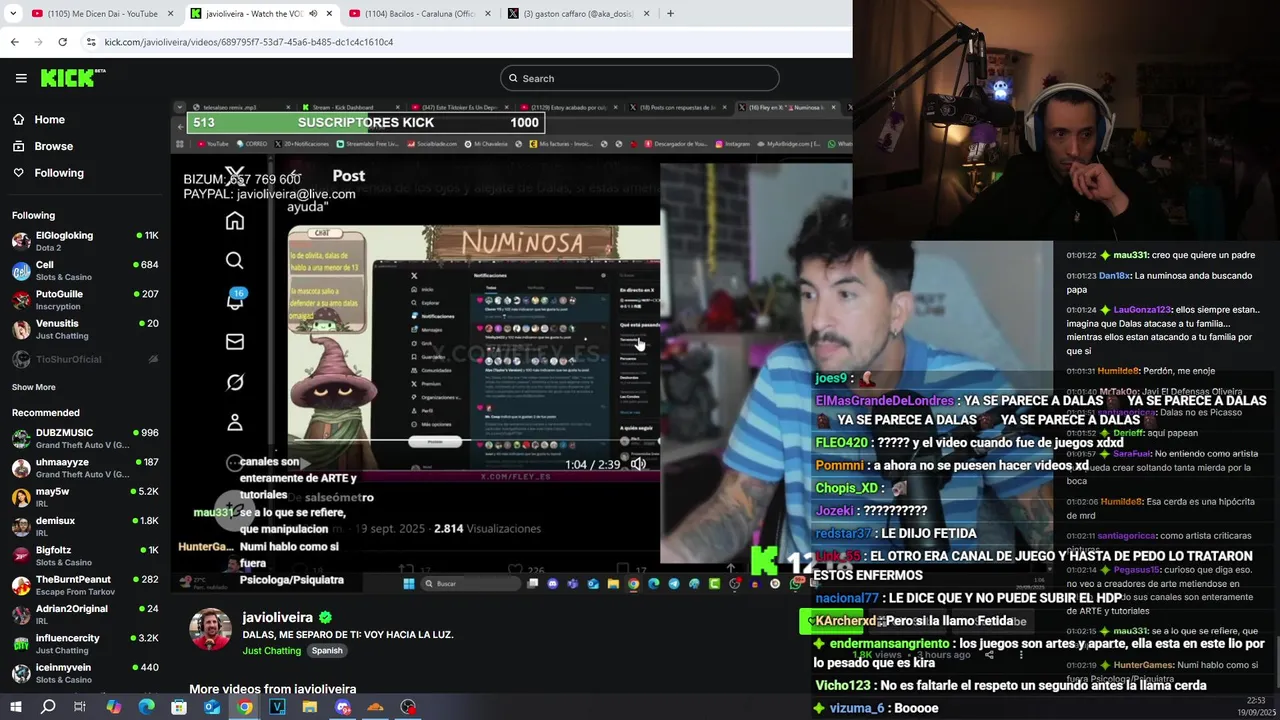Mute the javioliveira tab via speaker icon
1280x720 pixels.
point(313,13)
